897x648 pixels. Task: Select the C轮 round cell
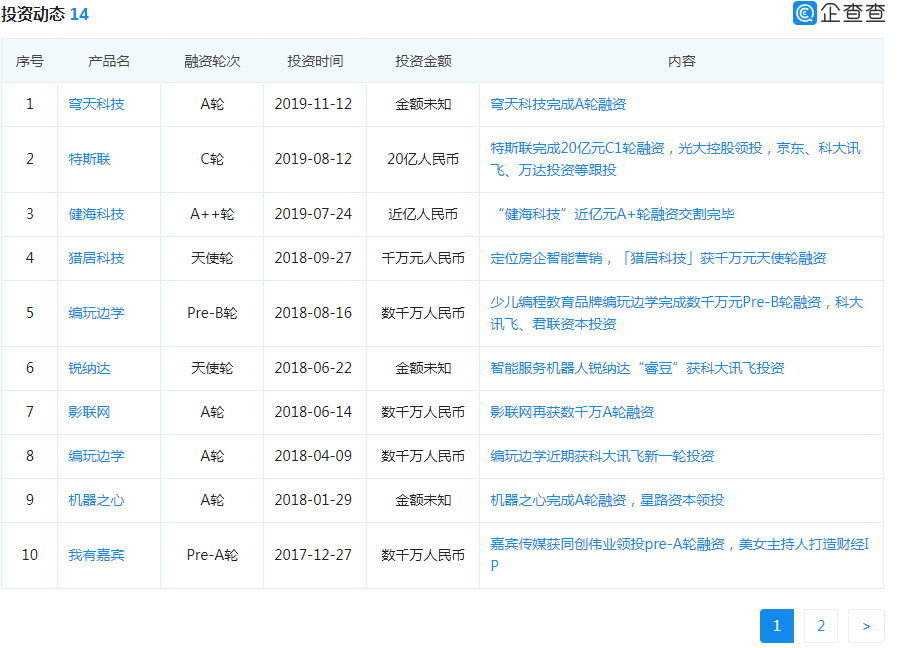(212, 159)
